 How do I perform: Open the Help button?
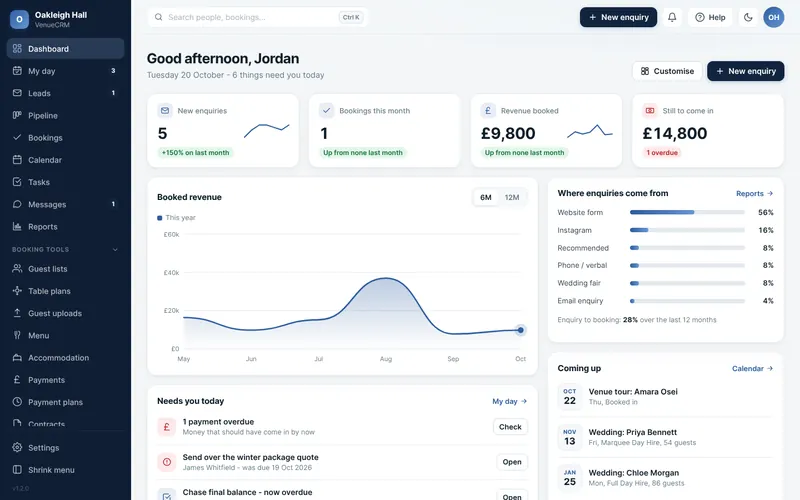(710, 17)
